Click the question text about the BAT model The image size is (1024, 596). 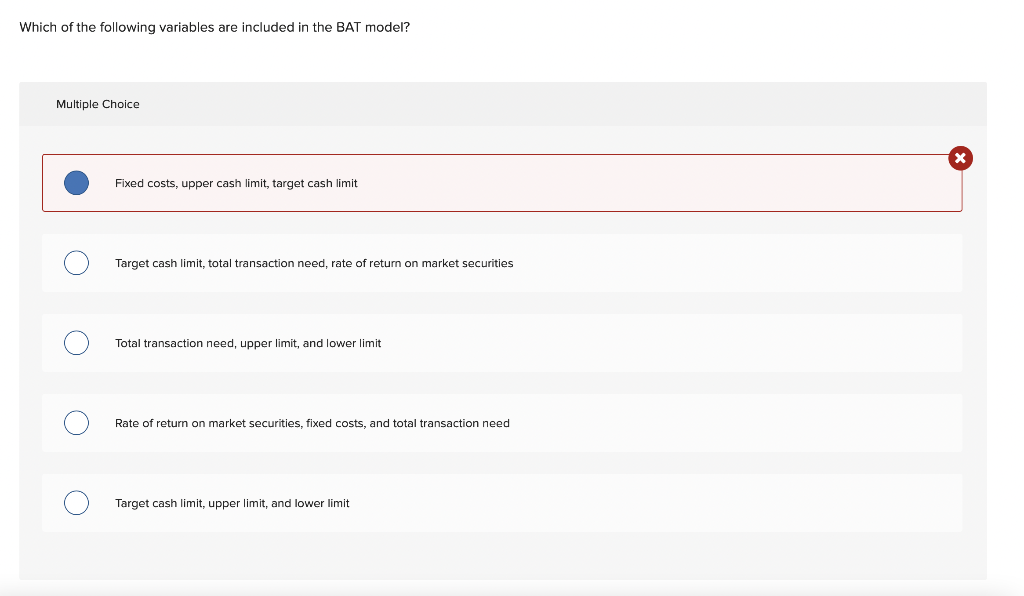(216, 27)
